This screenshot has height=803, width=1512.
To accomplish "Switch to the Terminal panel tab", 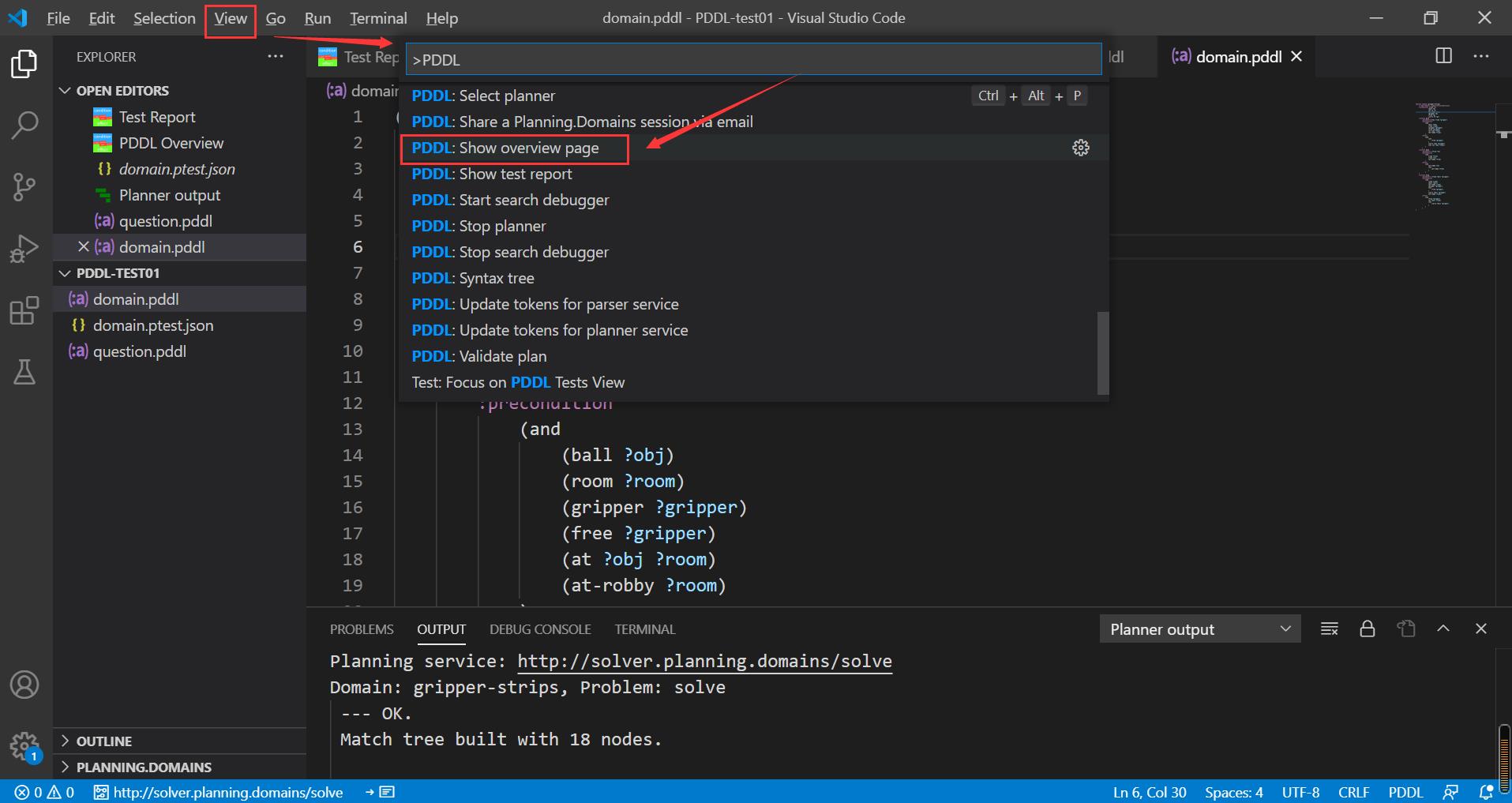I will (x=645, y=629).
